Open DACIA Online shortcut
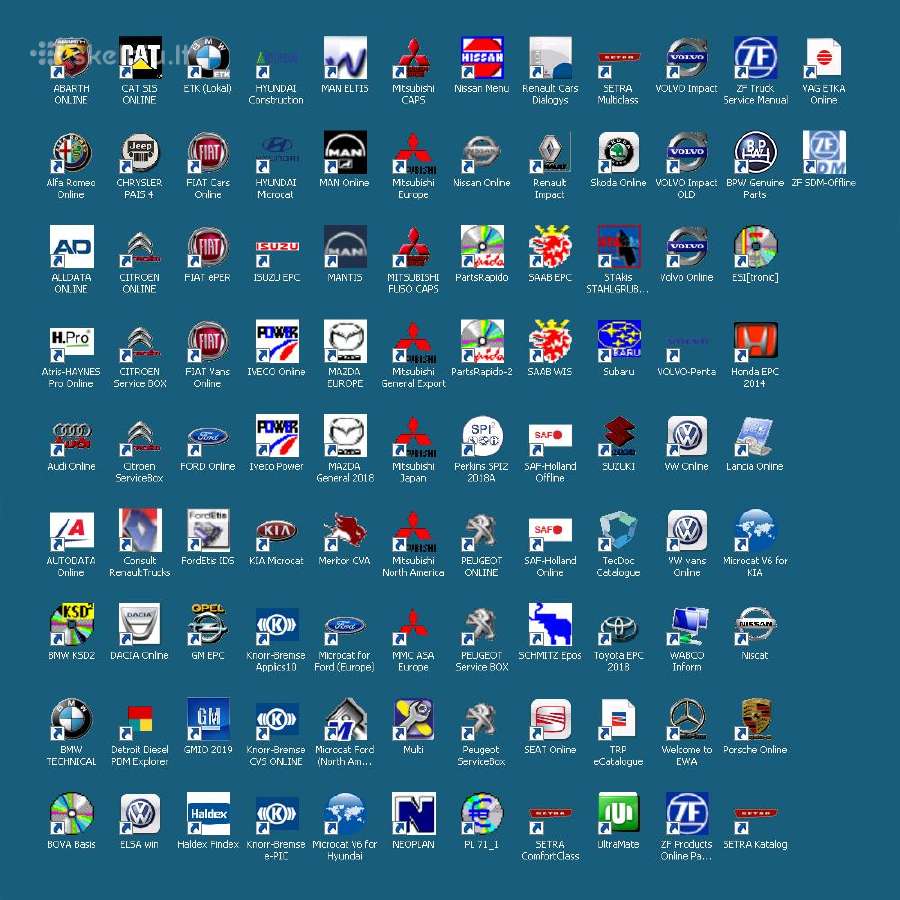The height and width of the screenshot is (900, 900). point(139,624)
